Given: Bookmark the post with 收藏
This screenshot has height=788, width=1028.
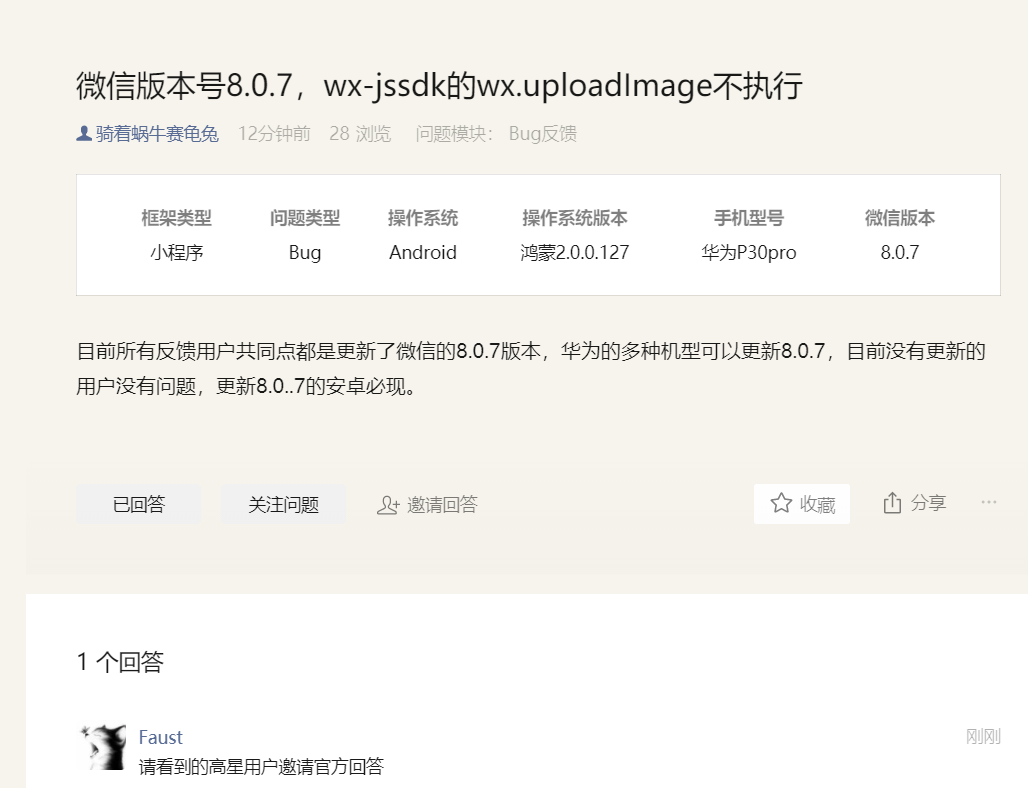Looking at the screenshot, I should point(802,503).
